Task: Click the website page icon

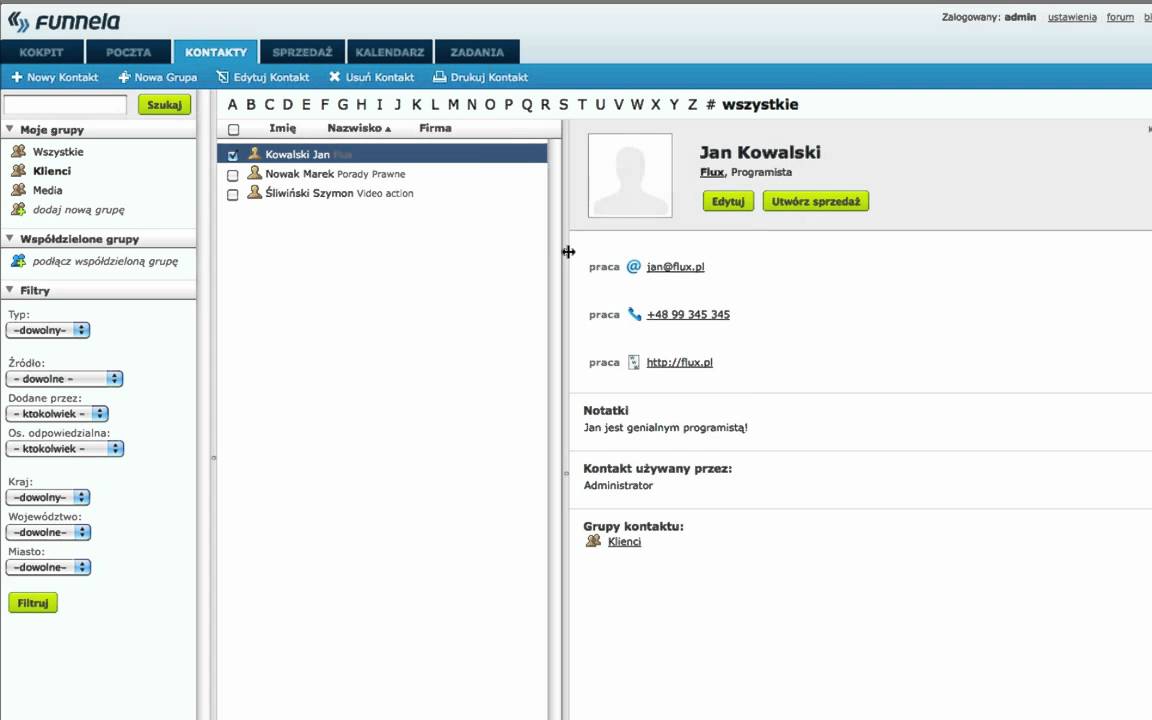Action: 633,362
